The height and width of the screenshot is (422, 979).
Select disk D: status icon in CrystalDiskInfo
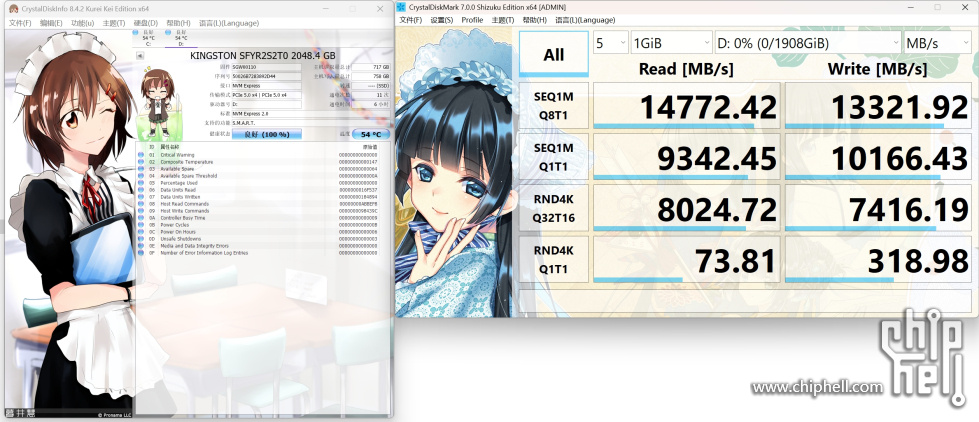169,31
